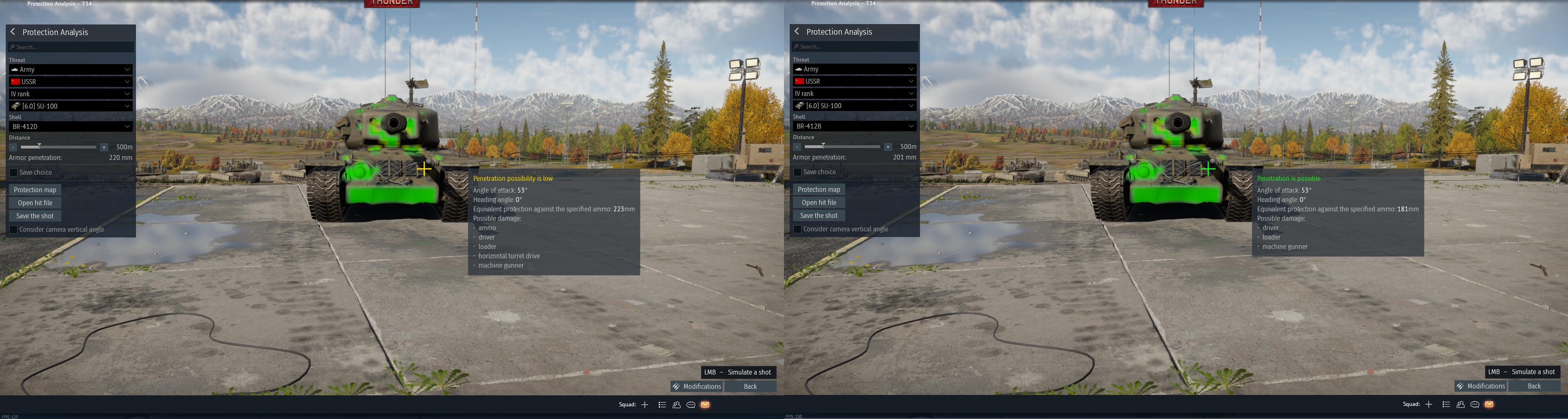
Task: Click the SU-100 vehicle icon in left dropdown
Action: coord(15,106)
